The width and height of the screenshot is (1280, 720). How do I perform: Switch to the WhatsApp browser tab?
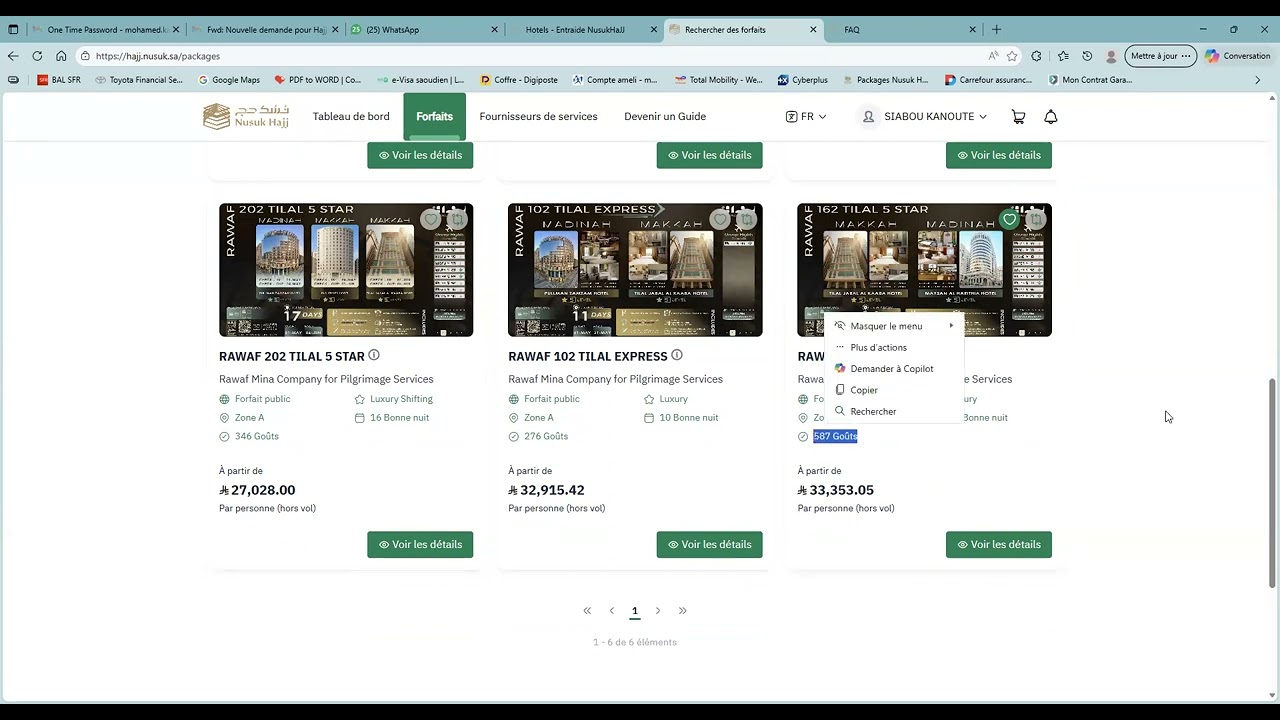tap(424, 30)
